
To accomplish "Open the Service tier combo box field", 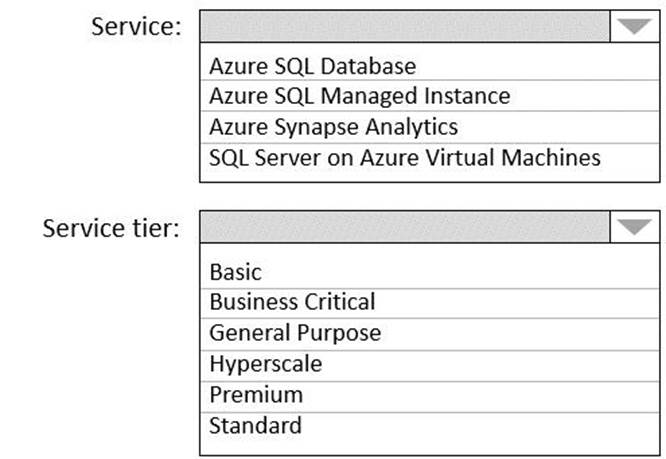I will coord(405,227).
